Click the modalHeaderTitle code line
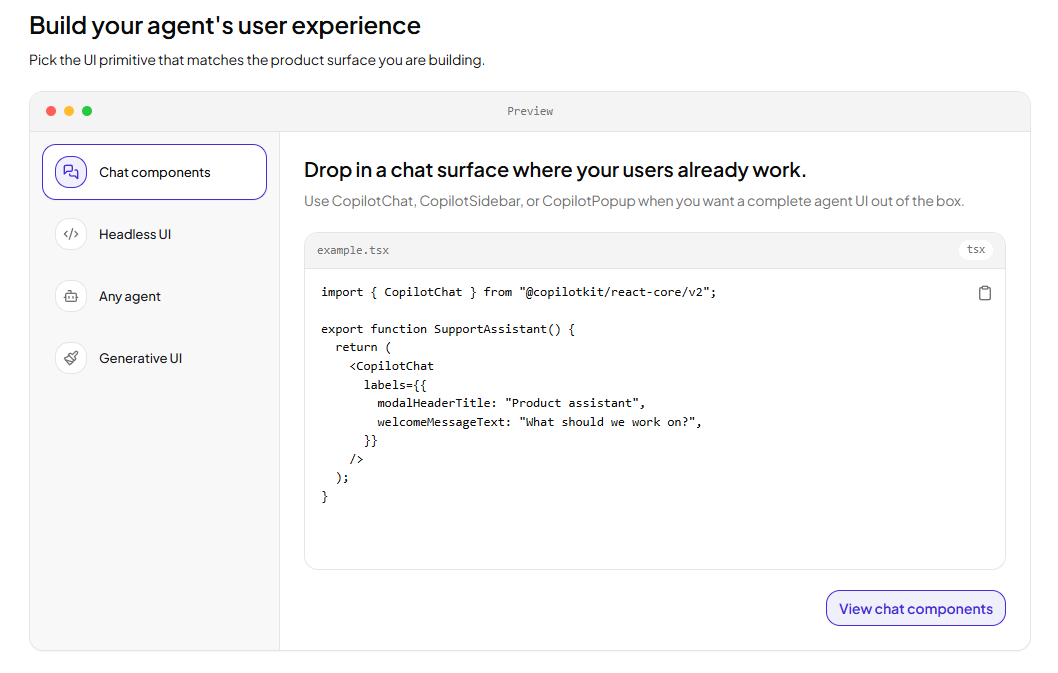Image resolution: width=1058 pixels, height=673 pixels. (x=511, y=403)
